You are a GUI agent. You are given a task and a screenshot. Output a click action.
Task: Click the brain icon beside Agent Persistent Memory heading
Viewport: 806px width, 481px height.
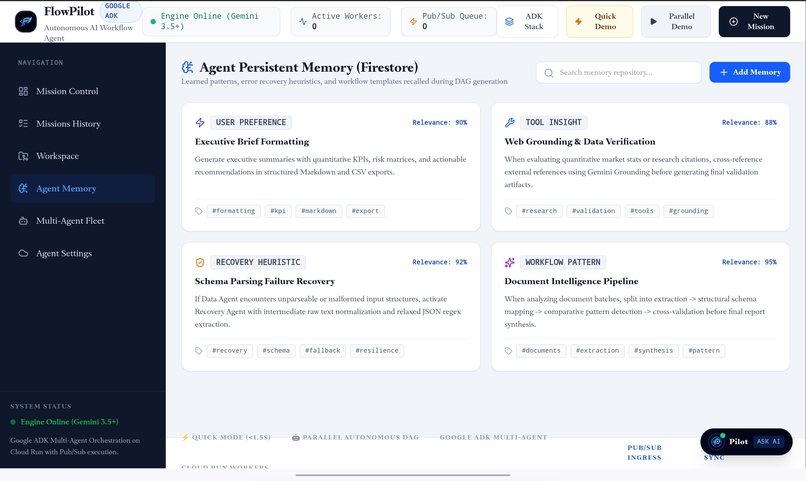pyautogui.click(x=188, y=67)
